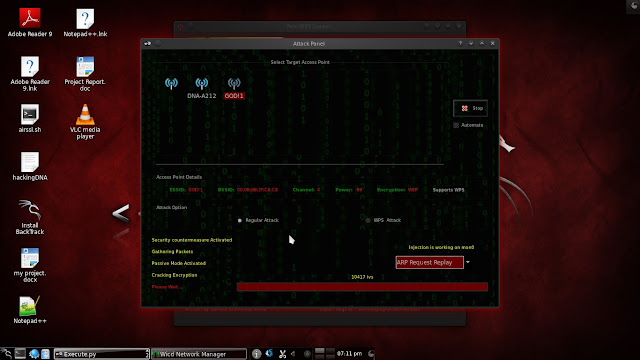The width and height of the screenshot is (640, 360).
Task: Open my project.docx on desktop
Action: [x=30, y=265]
